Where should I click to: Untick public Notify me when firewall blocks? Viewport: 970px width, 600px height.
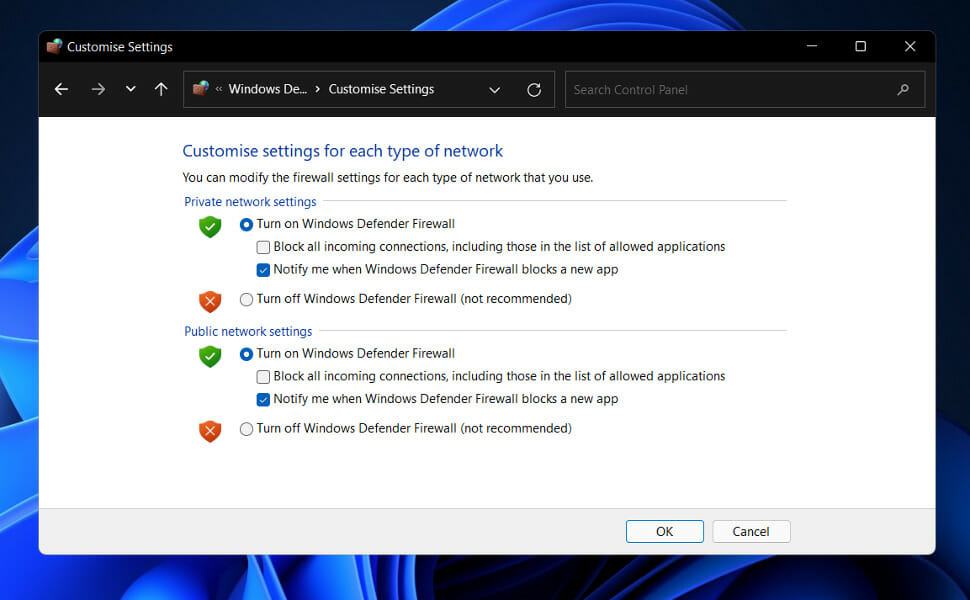click(x=263, y=400)
